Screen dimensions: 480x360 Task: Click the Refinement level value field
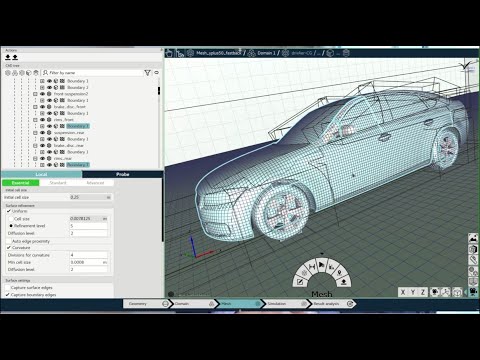coord(89,226)
